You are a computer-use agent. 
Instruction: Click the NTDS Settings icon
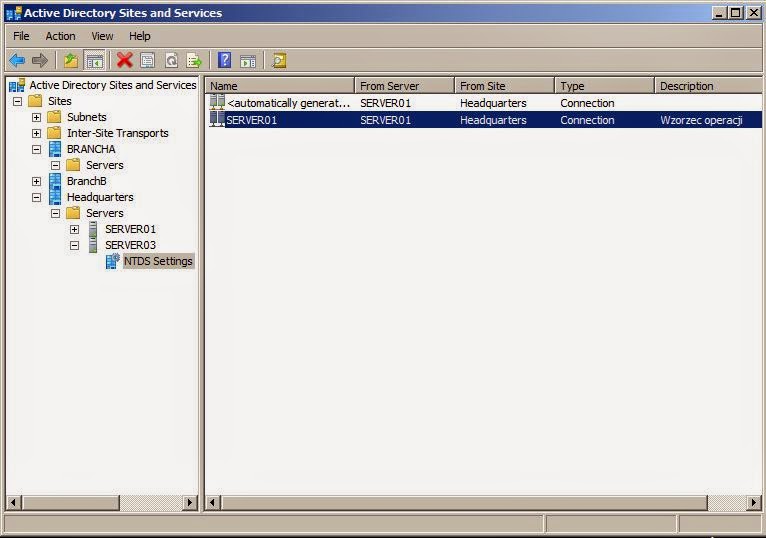pyautogui.click(x=113, y=261)
